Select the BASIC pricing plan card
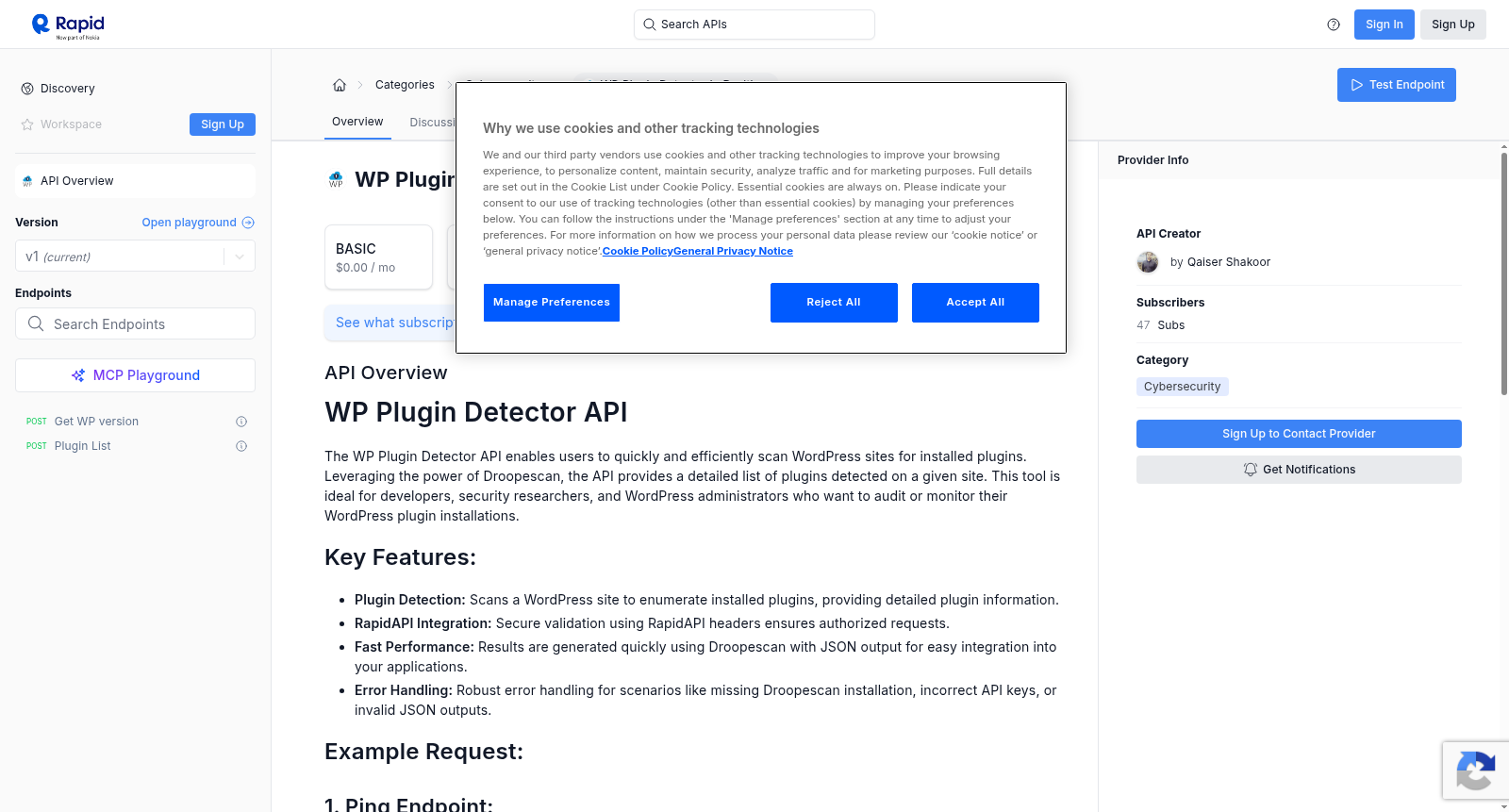The height and width of the screenshot is (812, 1509). point(378,257)
